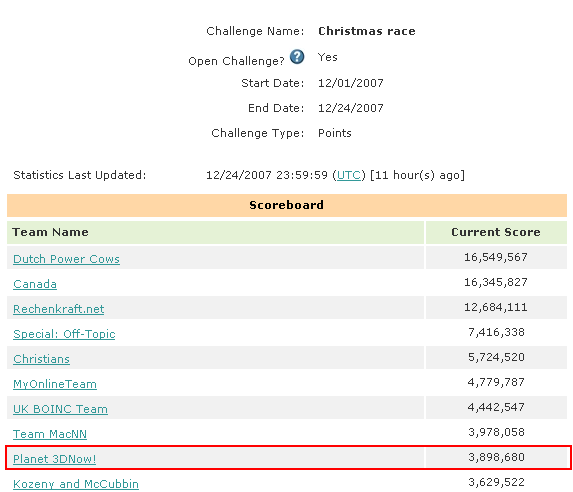The width and height of the screenshot is (573, 492).
Task: Open the UTC time zone link
Action: coord(349,175)
